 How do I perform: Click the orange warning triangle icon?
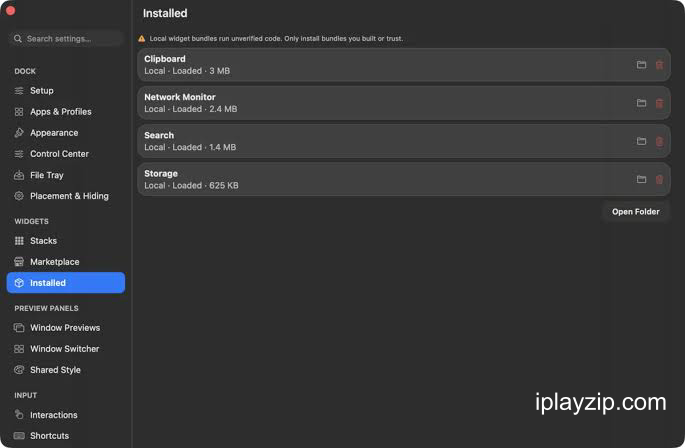(x=142, y=38)
